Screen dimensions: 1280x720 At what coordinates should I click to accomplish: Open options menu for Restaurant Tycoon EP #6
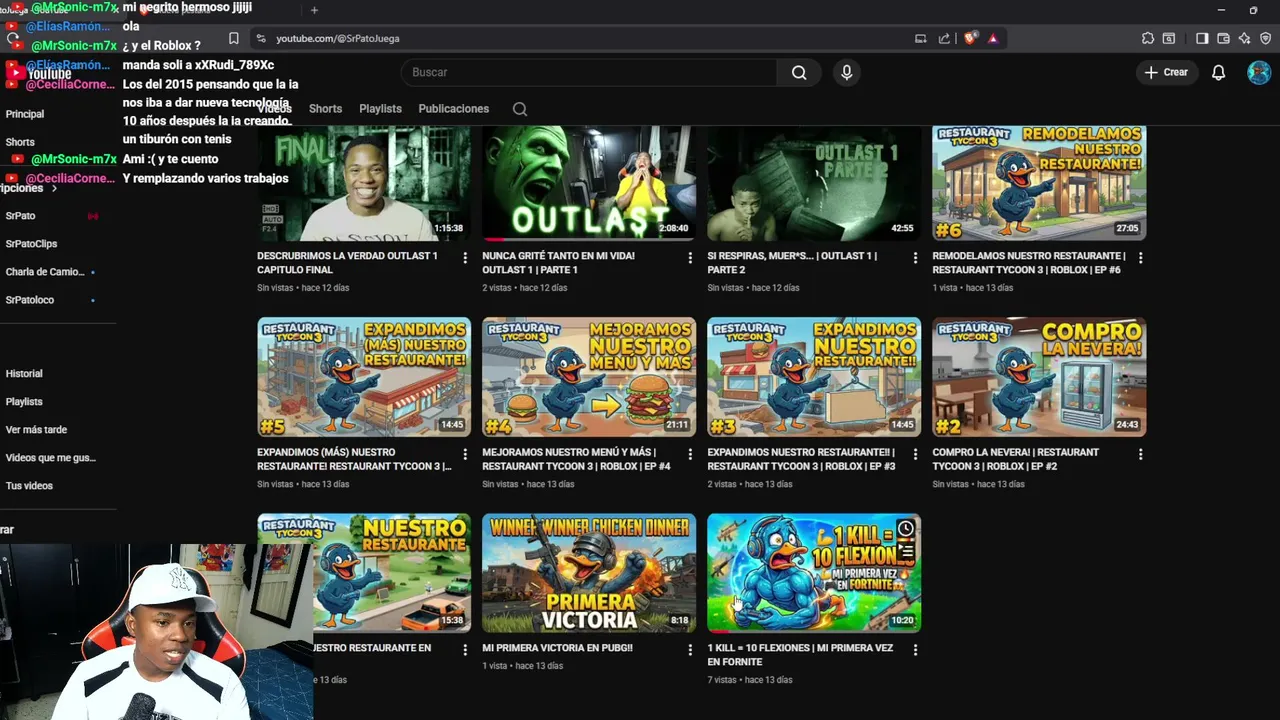pyautogui.click(x=1140, y=258)
